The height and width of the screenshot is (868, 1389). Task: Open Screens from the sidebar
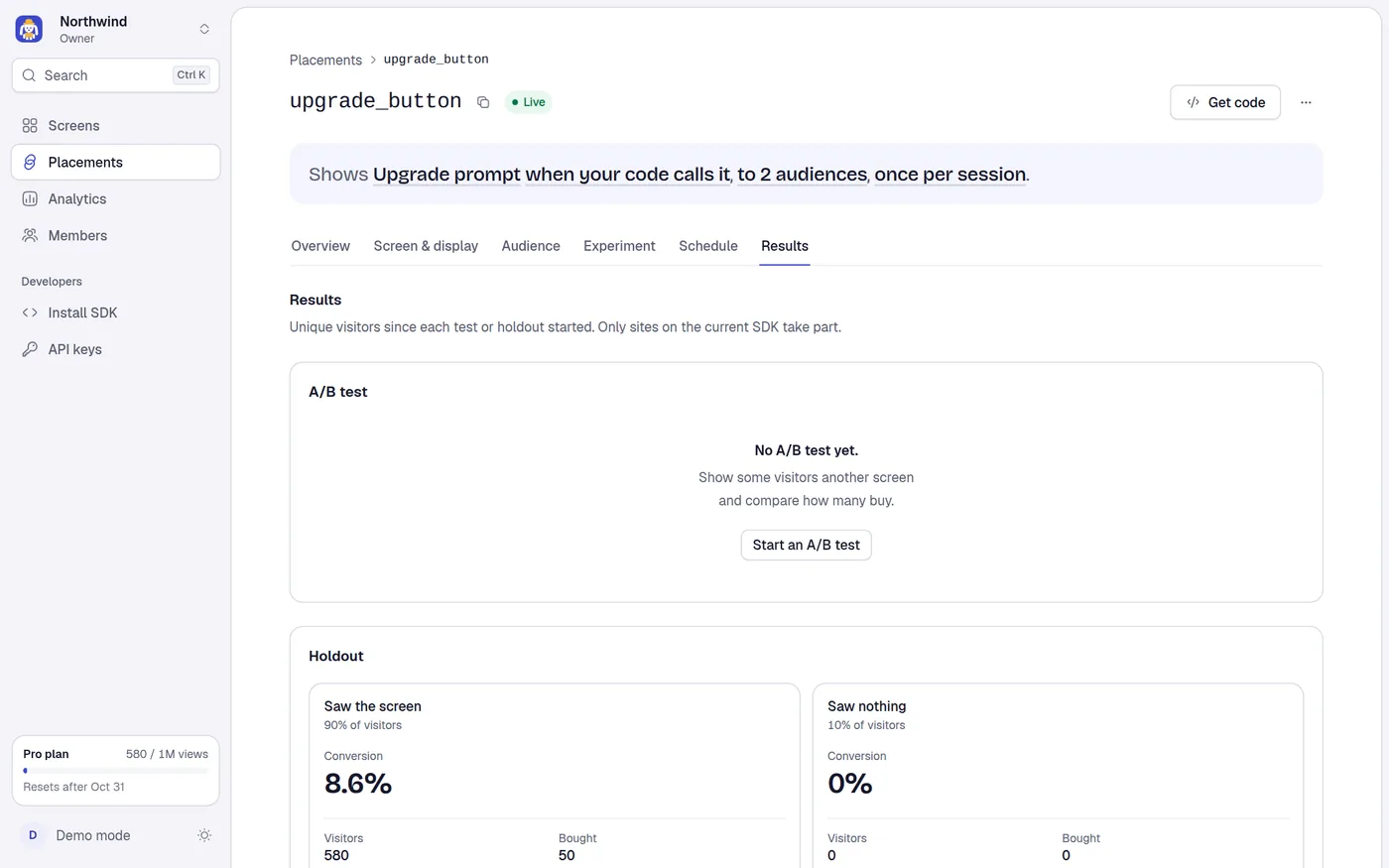click(x=115, y=126)
